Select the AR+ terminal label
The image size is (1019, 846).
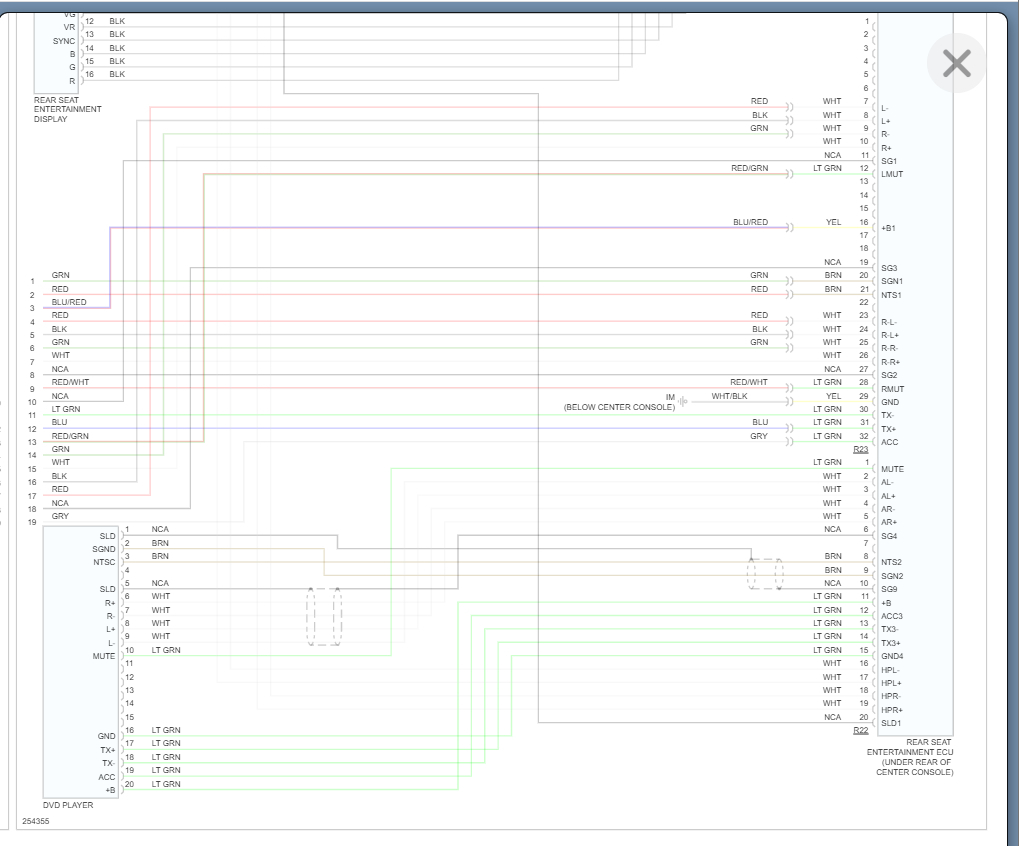pyautogui.click(x=889, y=522)
